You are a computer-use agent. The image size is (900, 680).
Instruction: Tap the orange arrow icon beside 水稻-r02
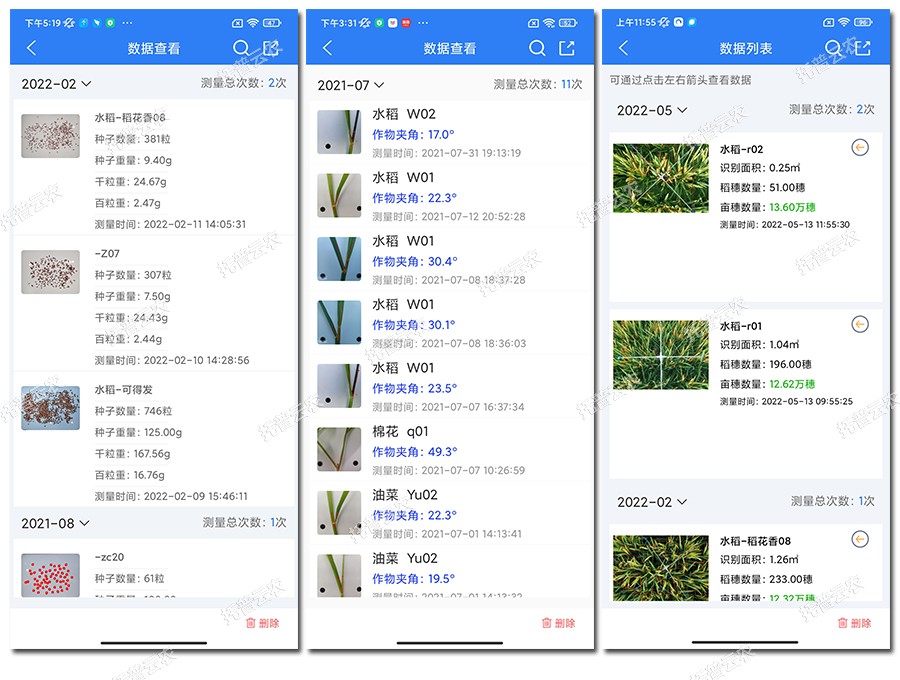click(x=862, y=145)
